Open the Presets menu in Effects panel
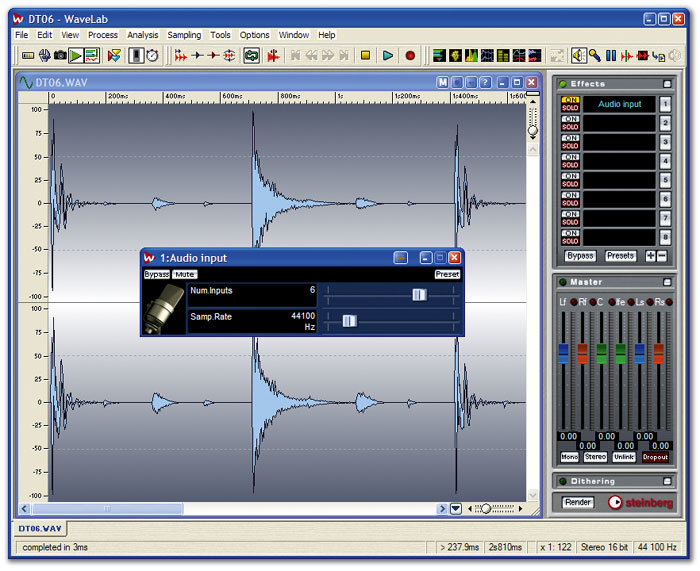 (x=621, y=256)
